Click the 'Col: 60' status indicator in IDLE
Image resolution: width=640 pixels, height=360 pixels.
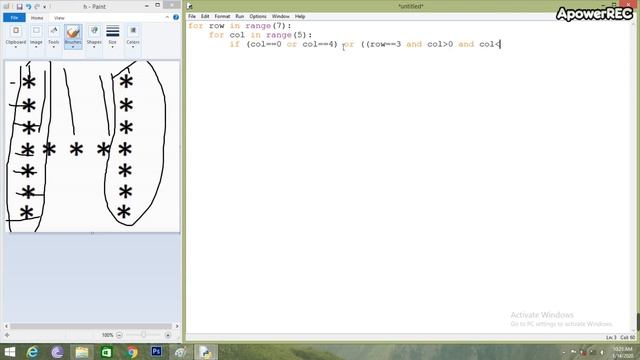(628, 338)
